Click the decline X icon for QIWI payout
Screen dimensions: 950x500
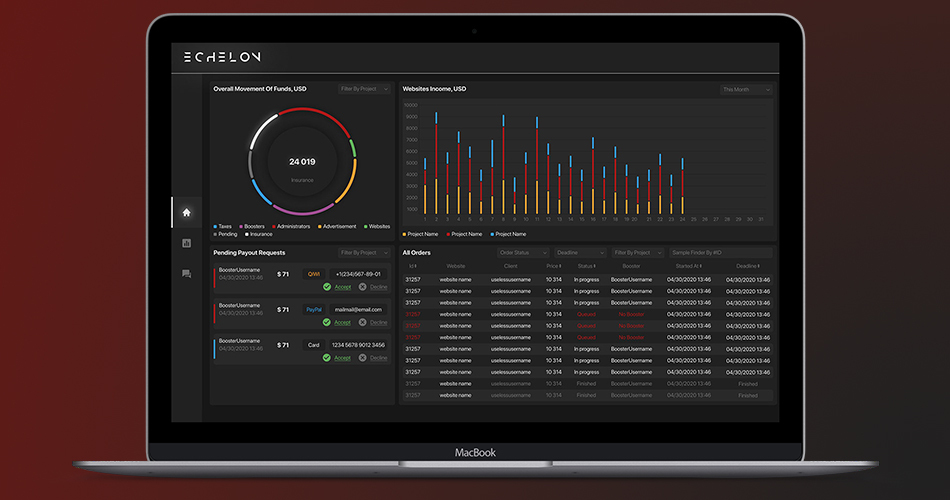[x=362, y=287]
